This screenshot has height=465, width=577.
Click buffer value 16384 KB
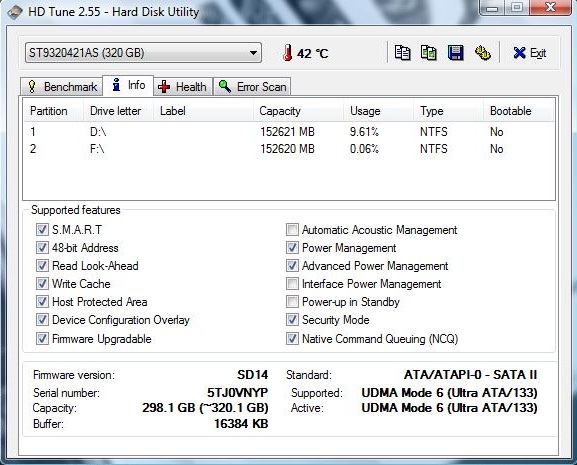(x=241, y=423)
